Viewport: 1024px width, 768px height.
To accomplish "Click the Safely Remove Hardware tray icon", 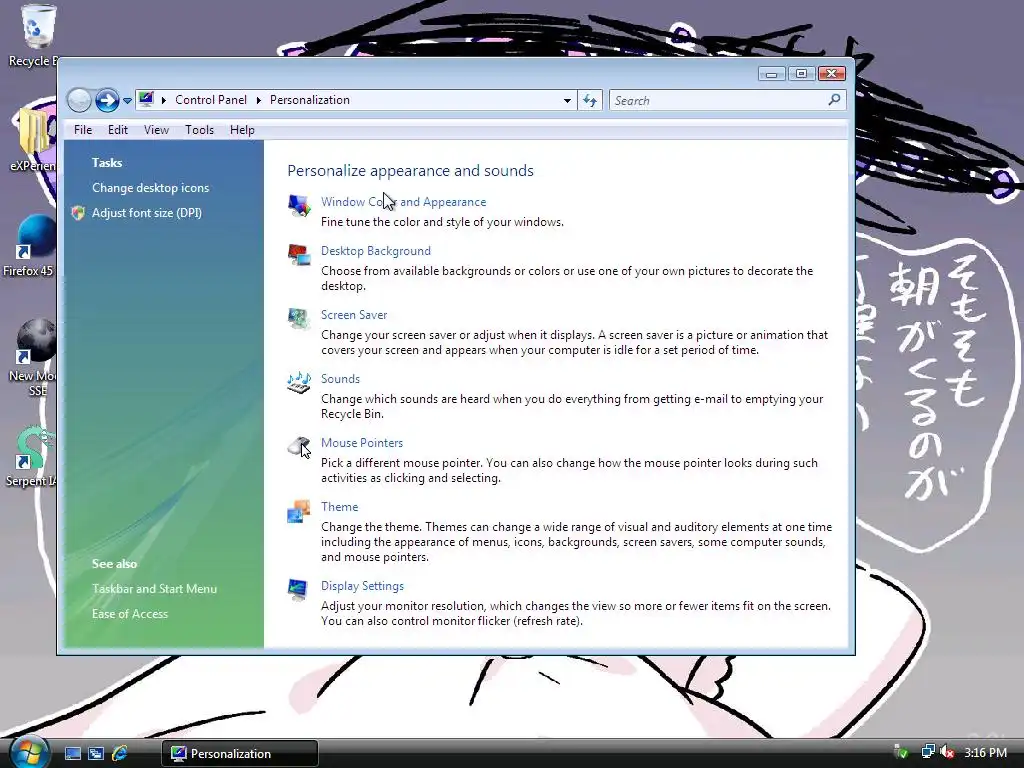I will [x=902, y=752].
